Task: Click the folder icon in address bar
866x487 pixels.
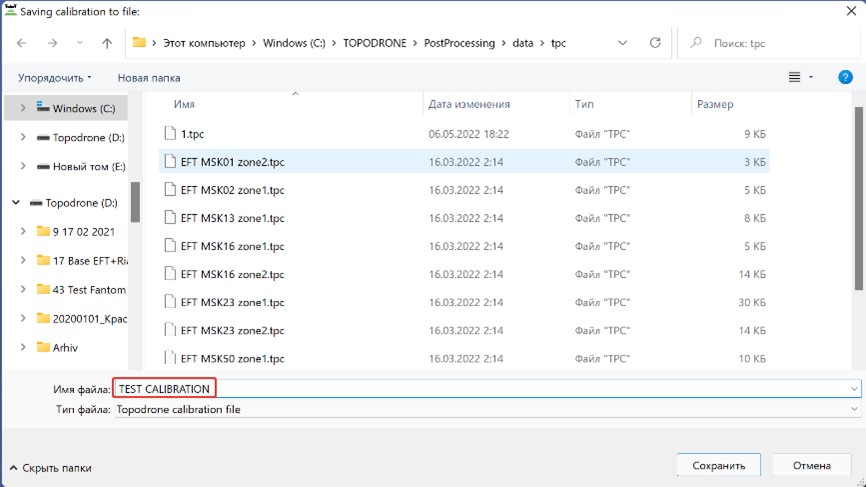Action: pos(139,43)
